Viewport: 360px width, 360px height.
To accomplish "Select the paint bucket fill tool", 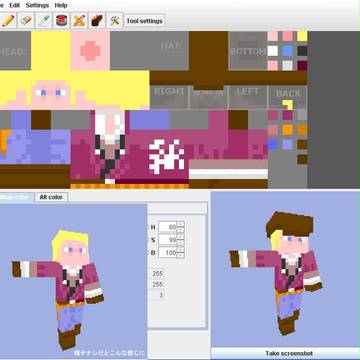I will point(61,21).
